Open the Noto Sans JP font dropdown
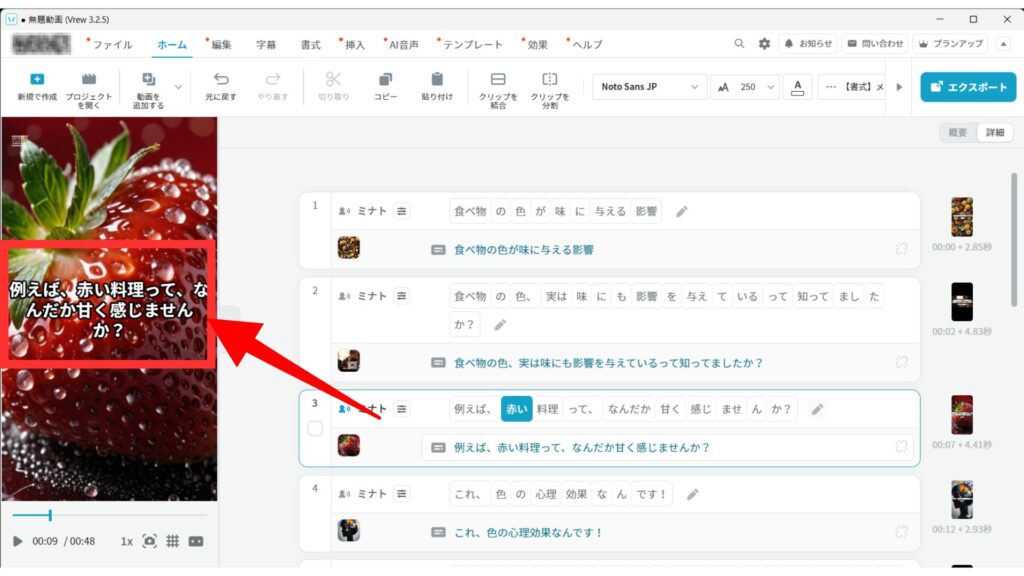The height and width of the screenshot is (576, 1024). (x=650, y=87)
